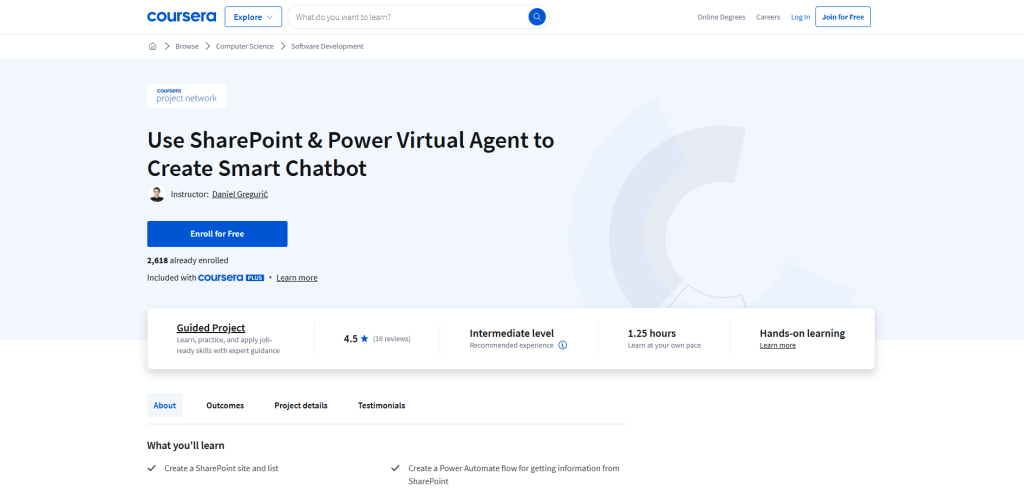Click the Coursera Plus logo
The image size is (1024, 495).
231,278
